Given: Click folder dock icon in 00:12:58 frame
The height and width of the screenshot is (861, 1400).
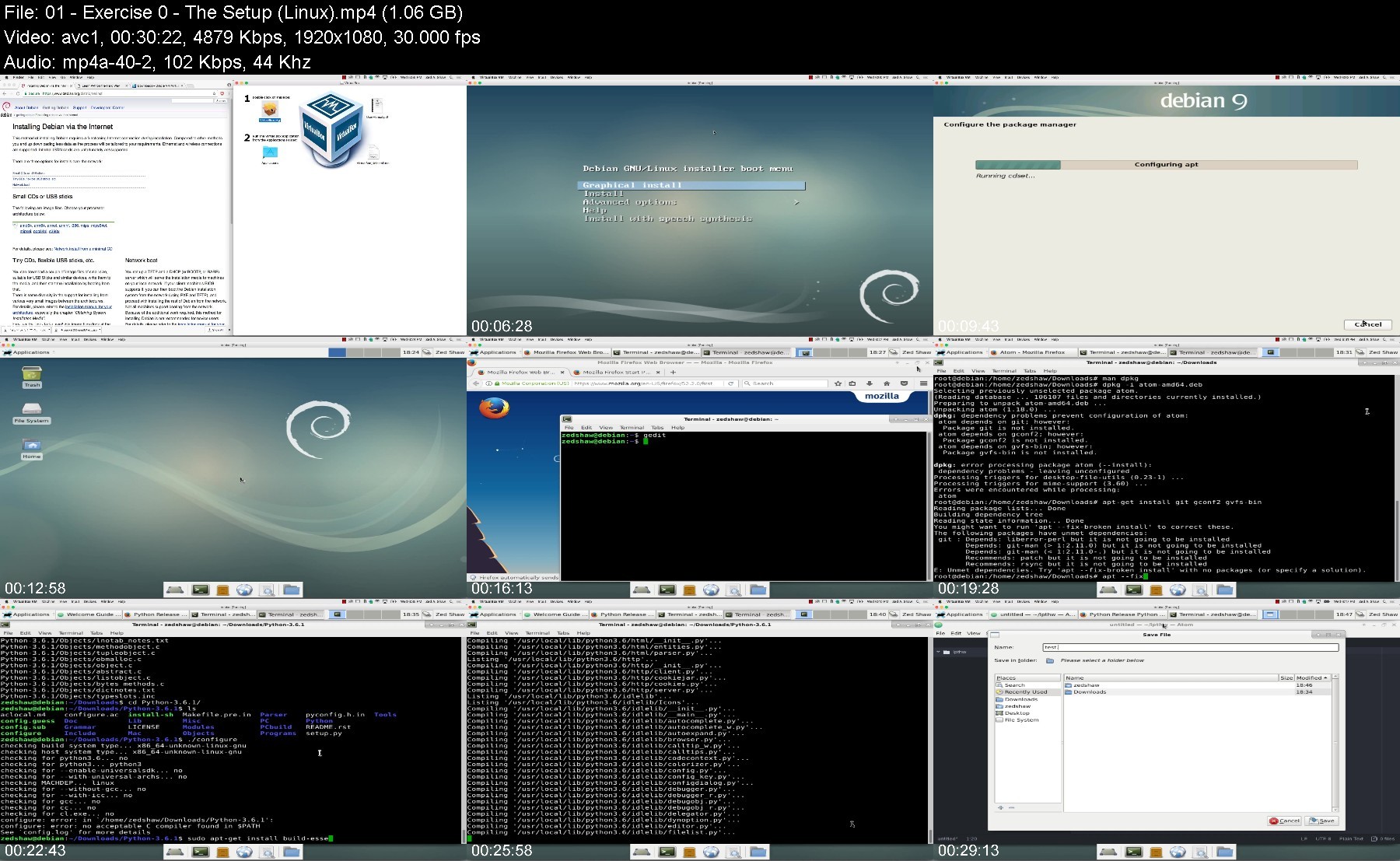Looking at the screenshot, I should (x=292, y=590).
